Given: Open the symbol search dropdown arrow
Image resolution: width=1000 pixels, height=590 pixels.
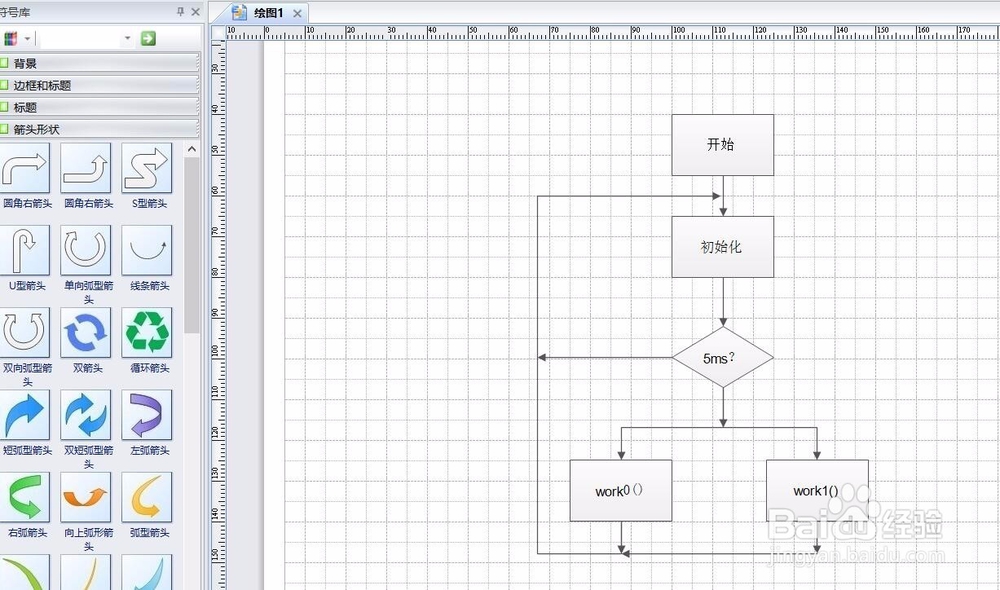Looking at the screenshot, I should pyautogui.click(x=128, y=38).
